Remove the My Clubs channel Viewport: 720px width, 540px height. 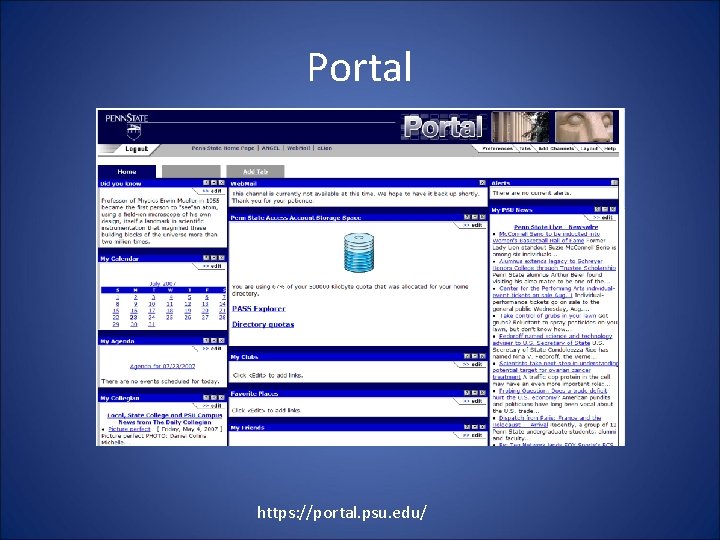click(x=483, y=356)
